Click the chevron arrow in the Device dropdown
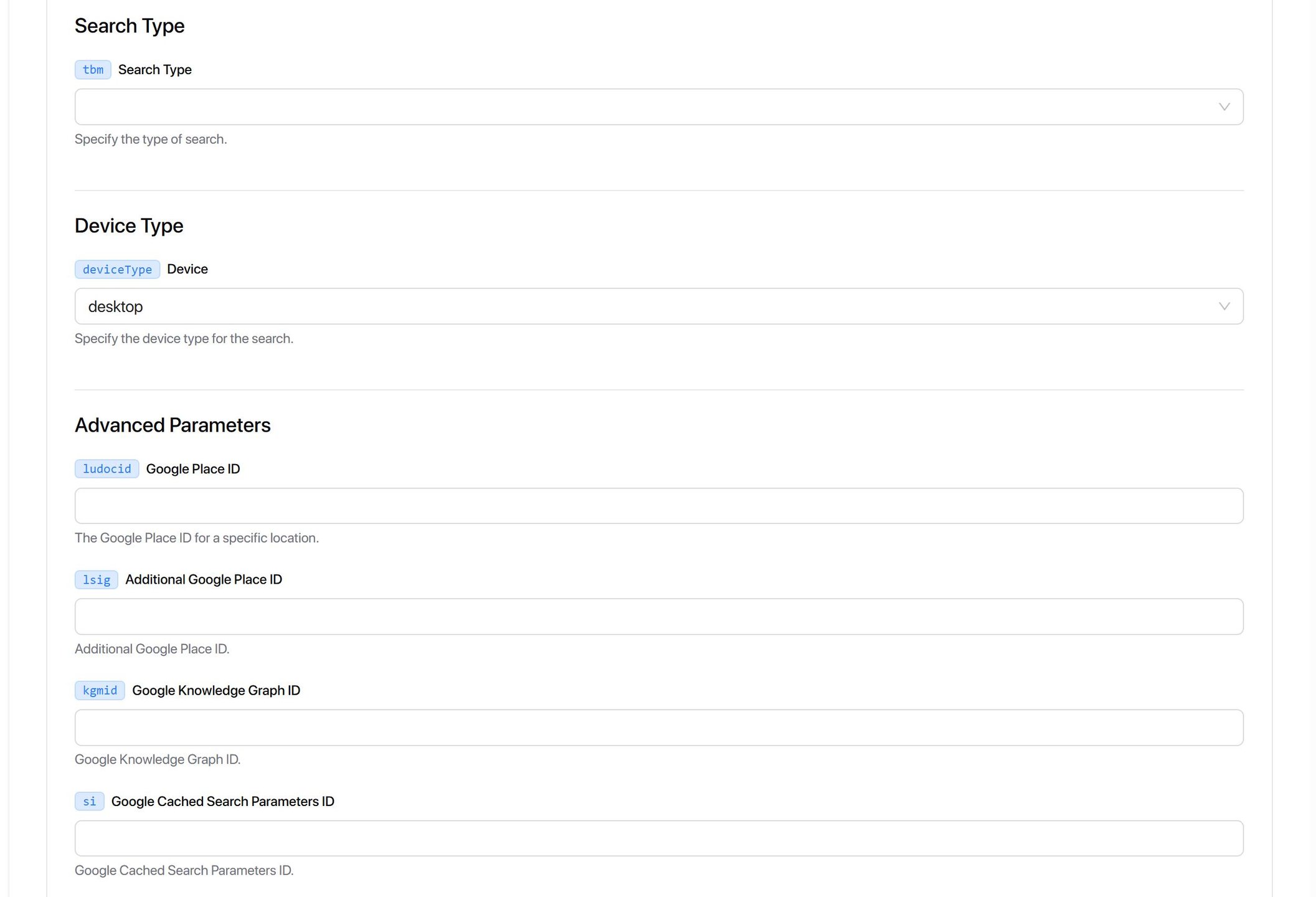 [1224, 306]
